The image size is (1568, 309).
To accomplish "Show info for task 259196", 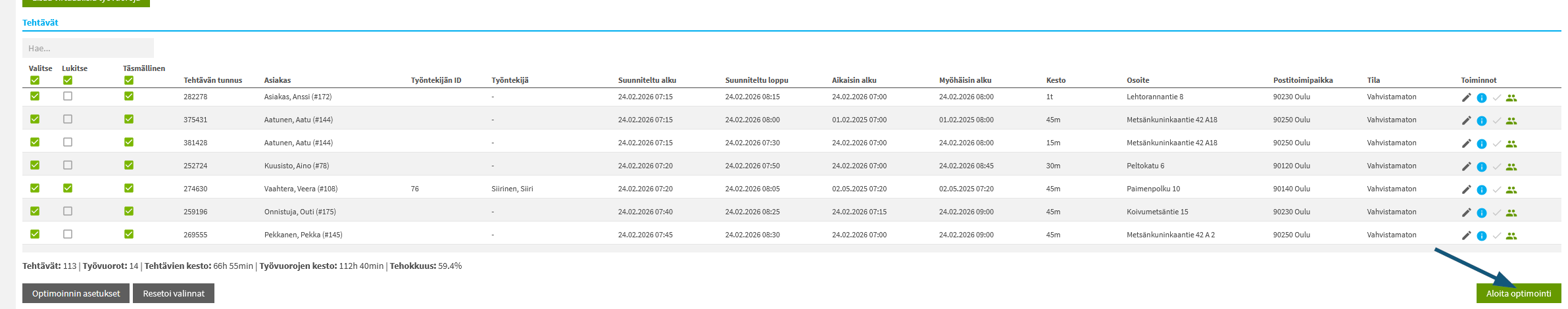I will (1481, 213).
